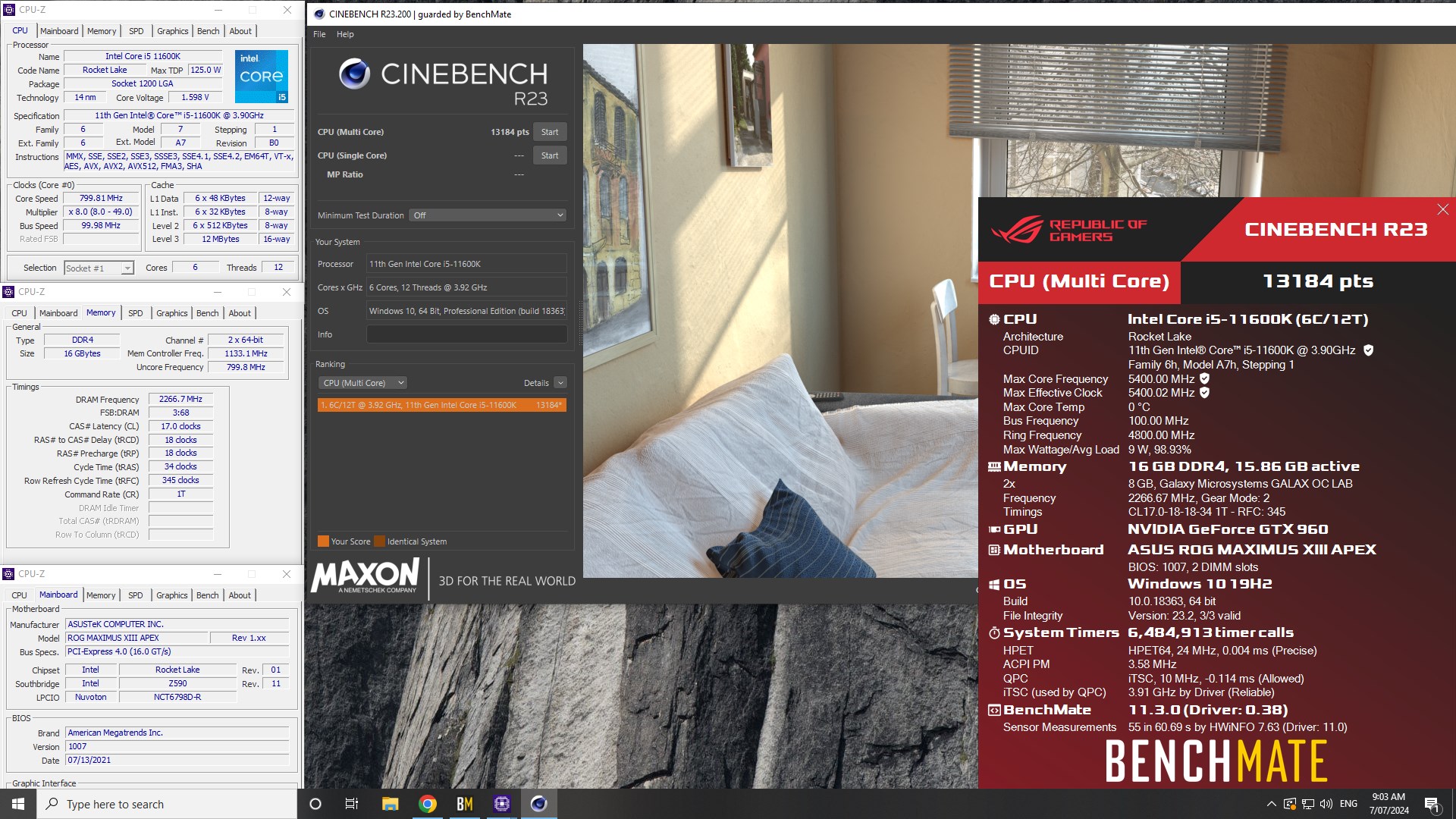Click the GPU section icon in the BenchMate overlay
1456x819 pixels.
click(x=994, y=529)
